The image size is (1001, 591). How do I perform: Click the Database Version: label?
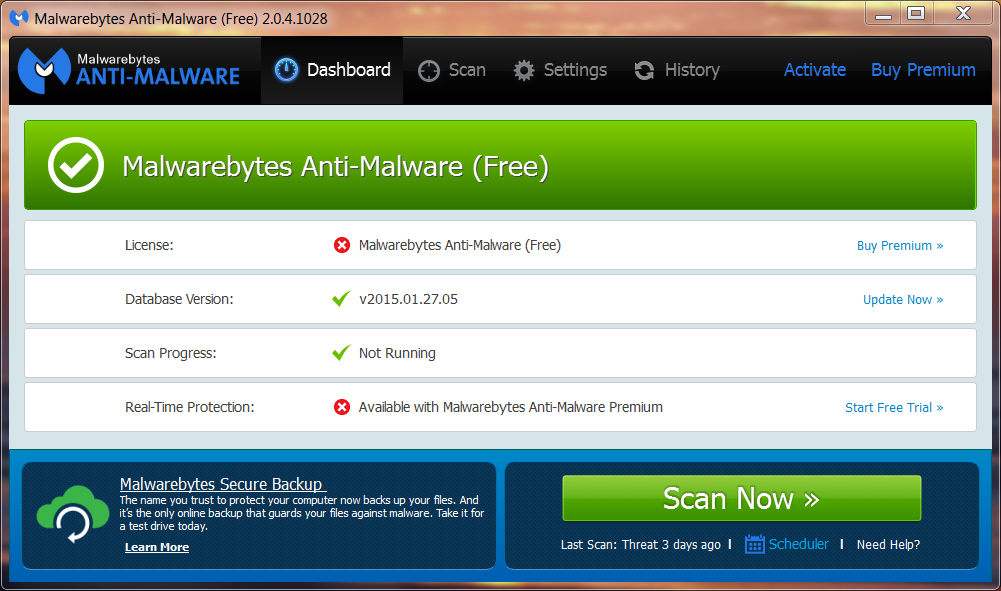[x=179, y=299]
